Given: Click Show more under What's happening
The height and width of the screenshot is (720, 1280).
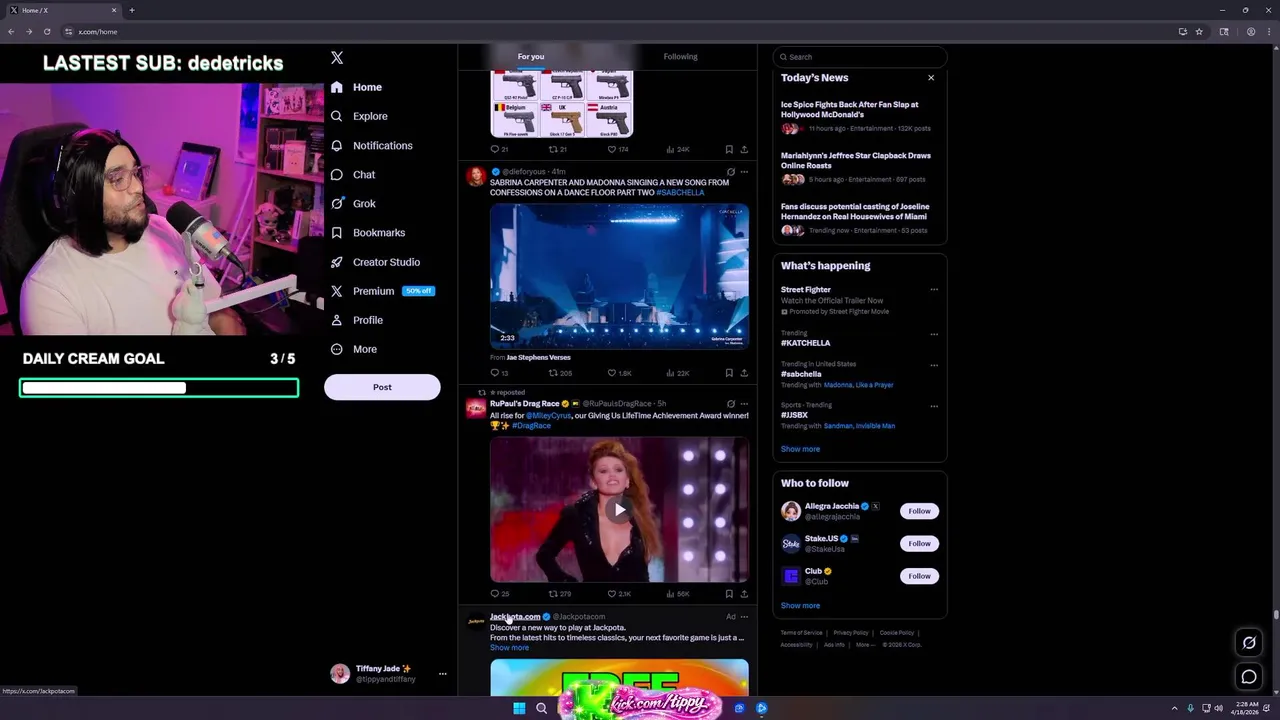Looking at the screenshot, I should [x=800, y=449].
